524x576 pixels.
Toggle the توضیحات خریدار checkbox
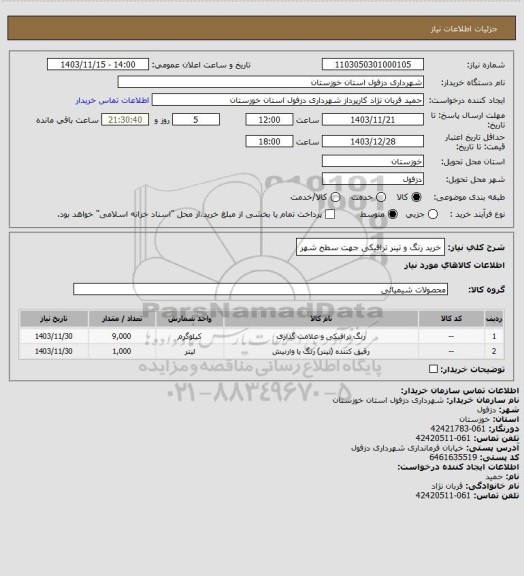pos(434,369)
